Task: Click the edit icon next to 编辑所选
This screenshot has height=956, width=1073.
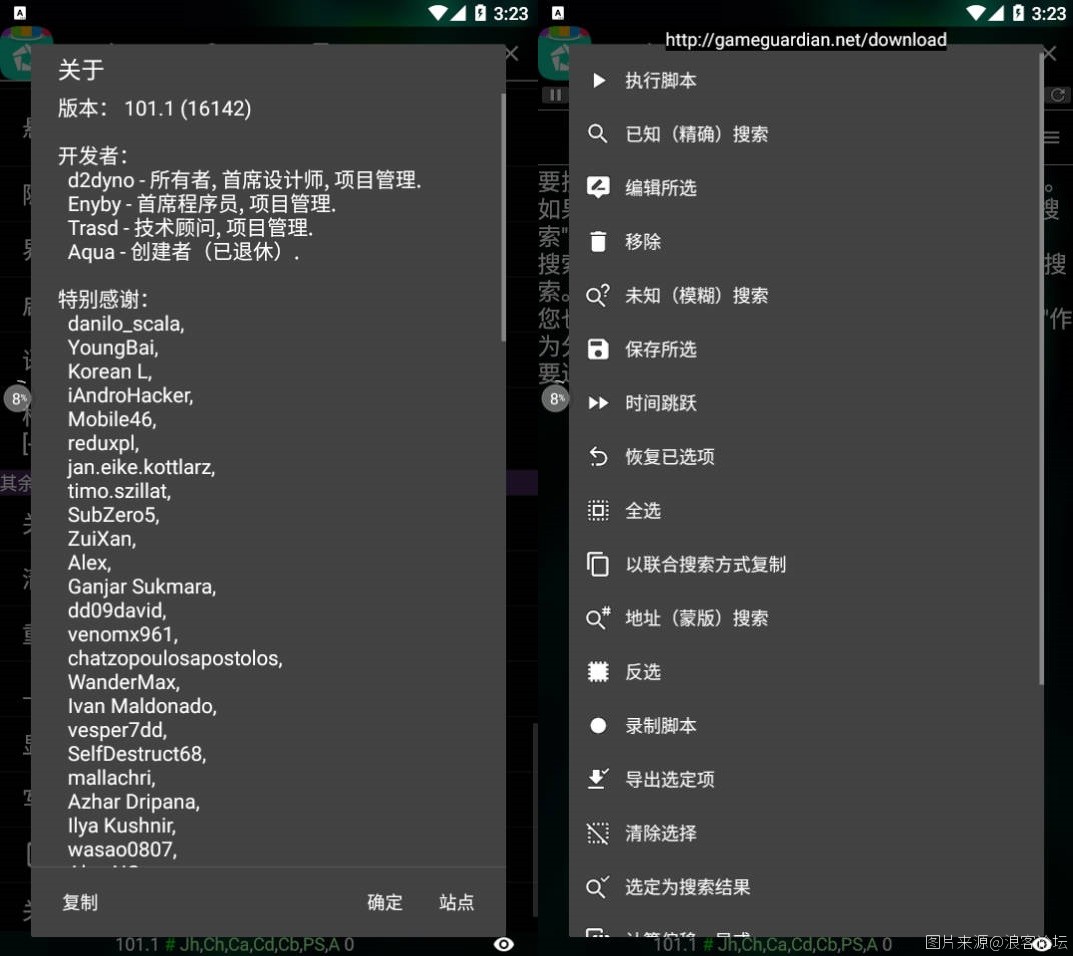Action: point(598,188)
